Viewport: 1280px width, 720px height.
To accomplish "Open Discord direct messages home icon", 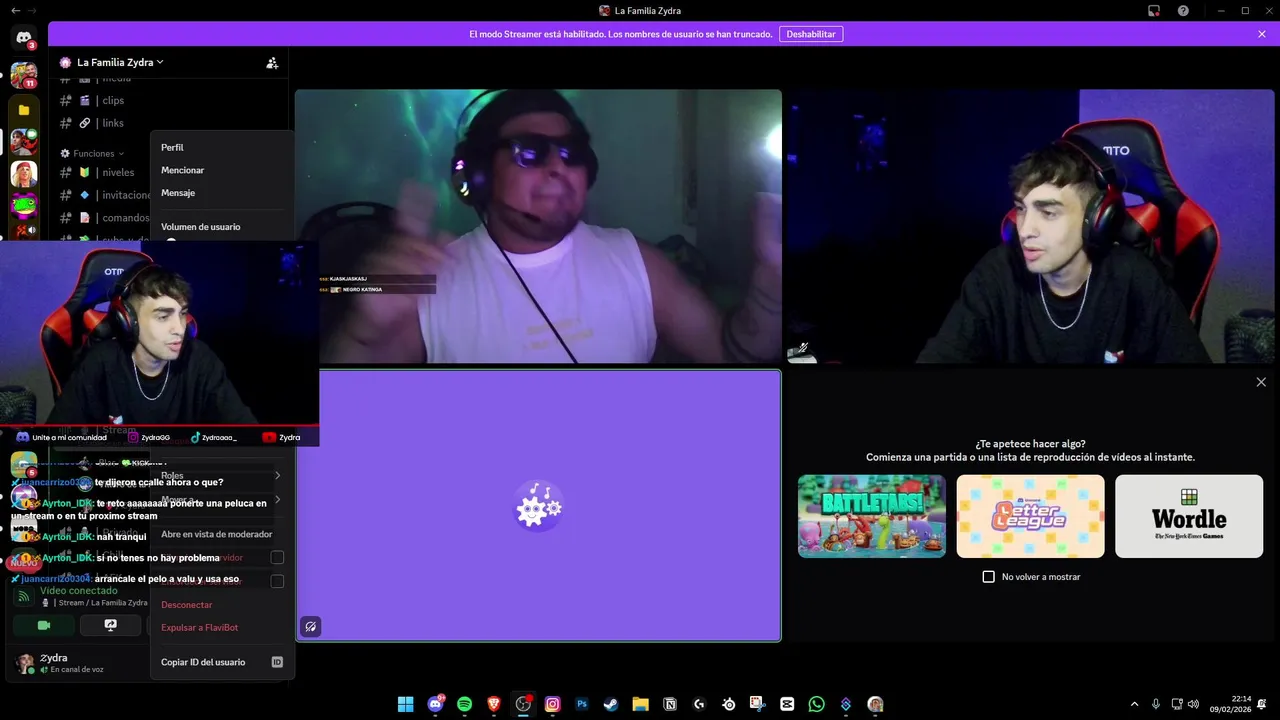I will pos(24,38).
